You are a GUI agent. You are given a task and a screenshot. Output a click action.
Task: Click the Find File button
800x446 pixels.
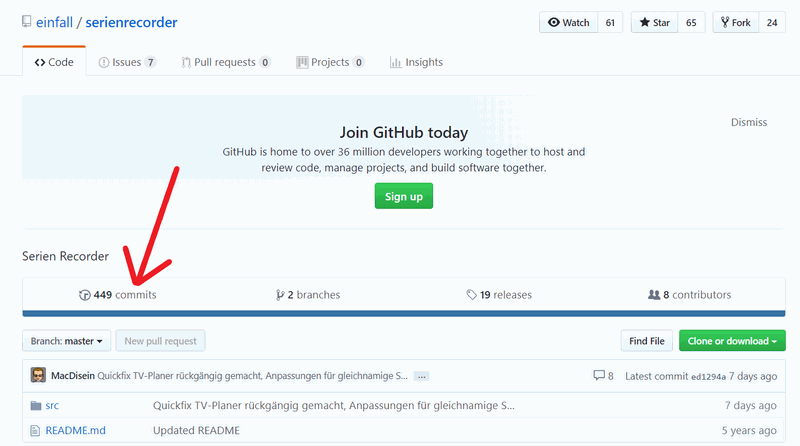[x=646, y=341]
